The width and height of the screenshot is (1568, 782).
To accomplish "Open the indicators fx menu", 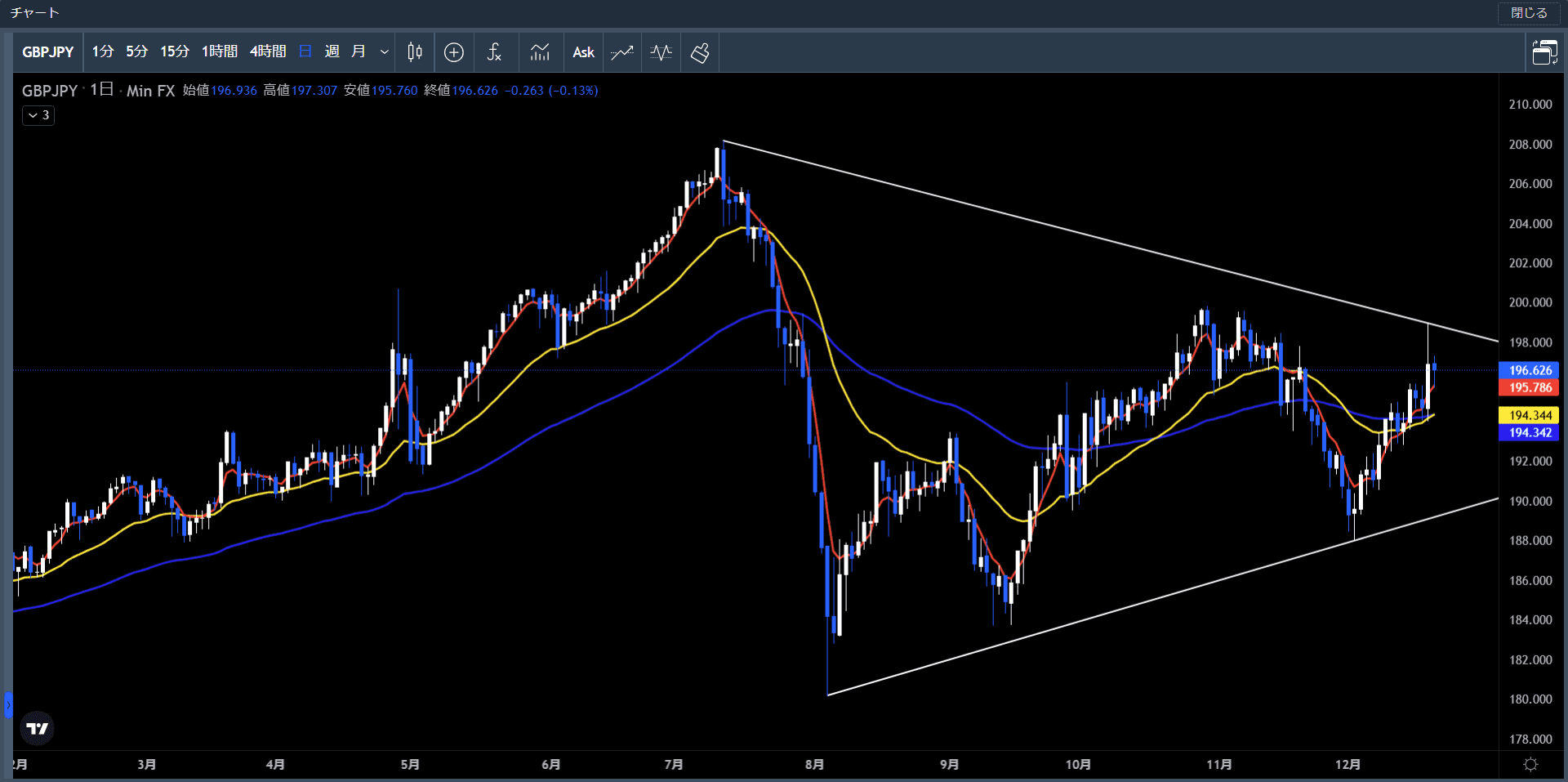I will coord(494,52).
